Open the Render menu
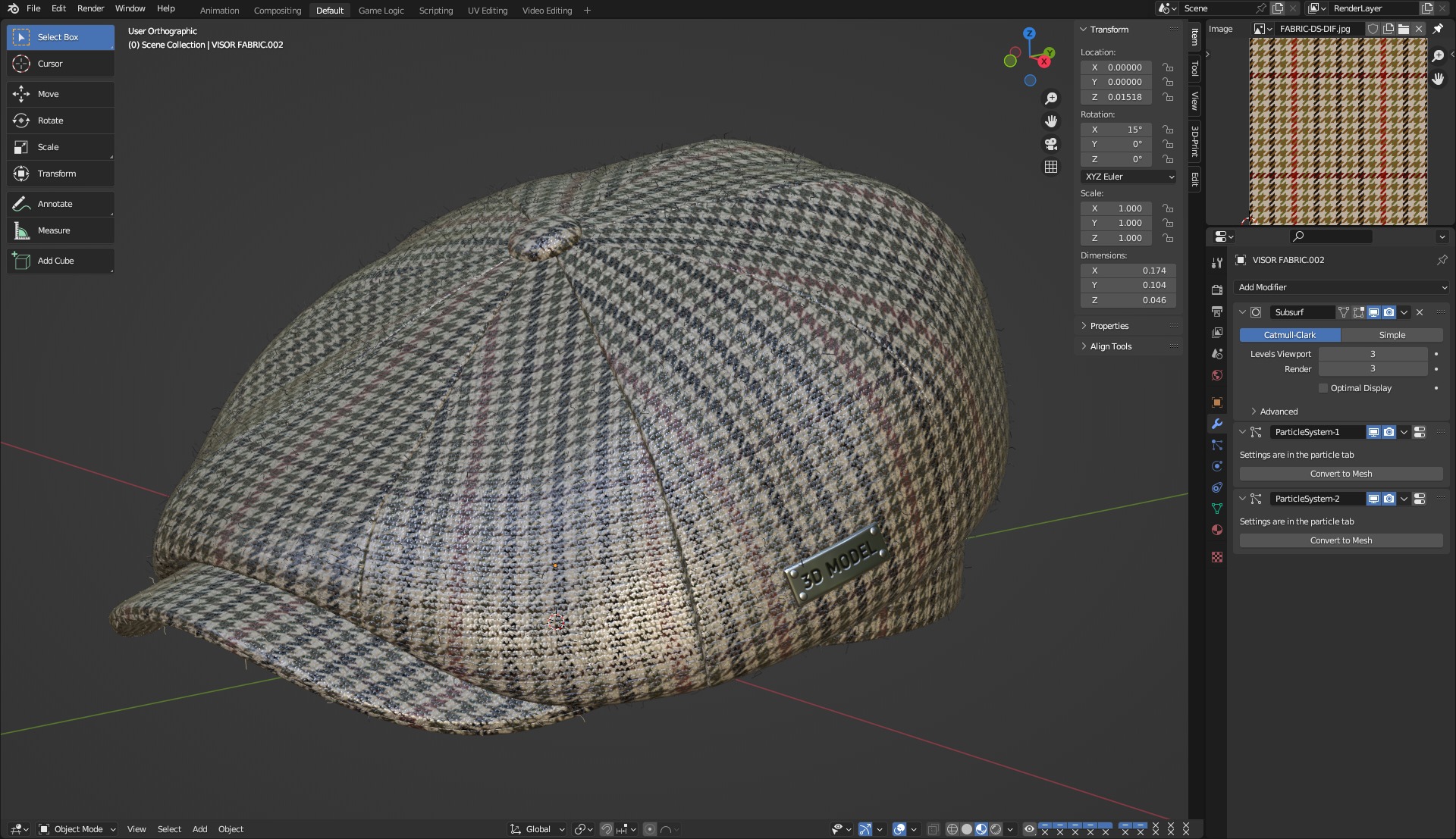The image size is (1456, 839). [x=90, y=8]
